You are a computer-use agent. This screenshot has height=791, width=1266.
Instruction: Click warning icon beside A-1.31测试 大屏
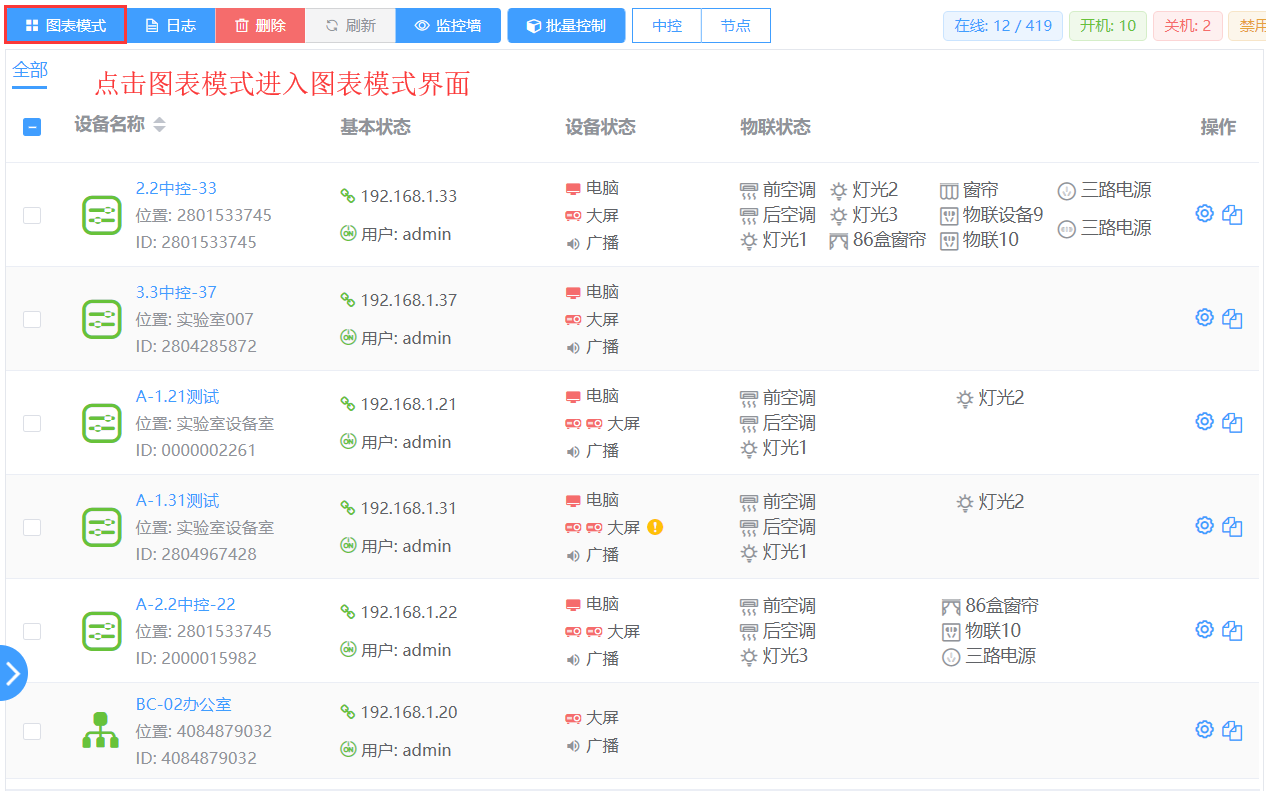click(x=655, y=527)
